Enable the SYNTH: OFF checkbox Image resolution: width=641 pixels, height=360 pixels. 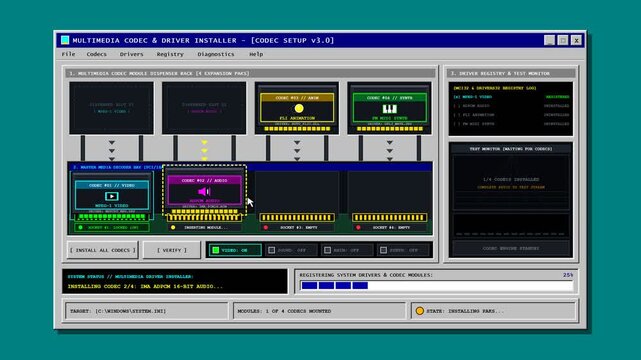coord(383,250)
